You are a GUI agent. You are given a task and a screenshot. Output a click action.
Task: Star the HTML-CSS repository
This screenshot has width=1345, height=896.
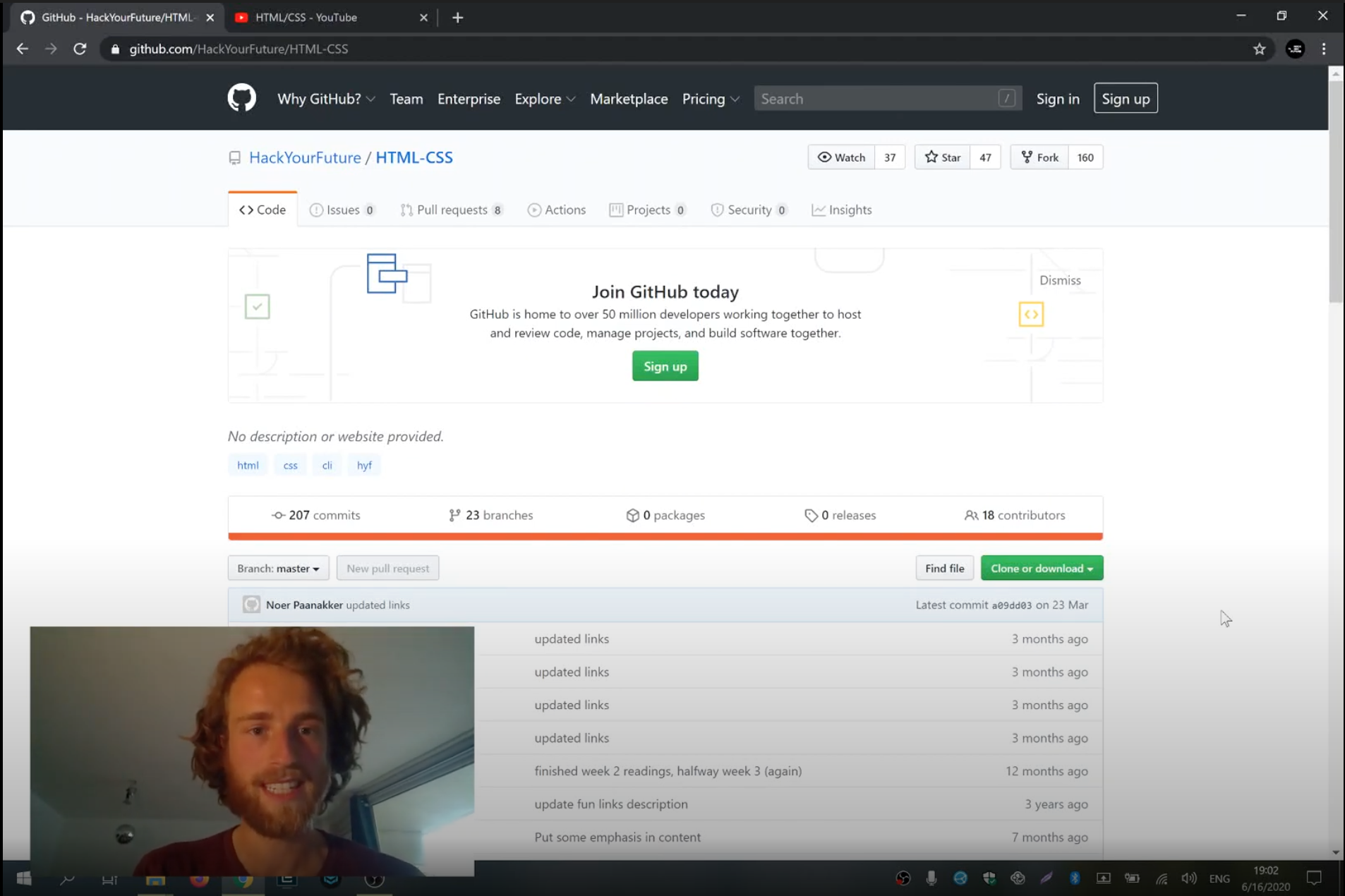pos(943,157)
